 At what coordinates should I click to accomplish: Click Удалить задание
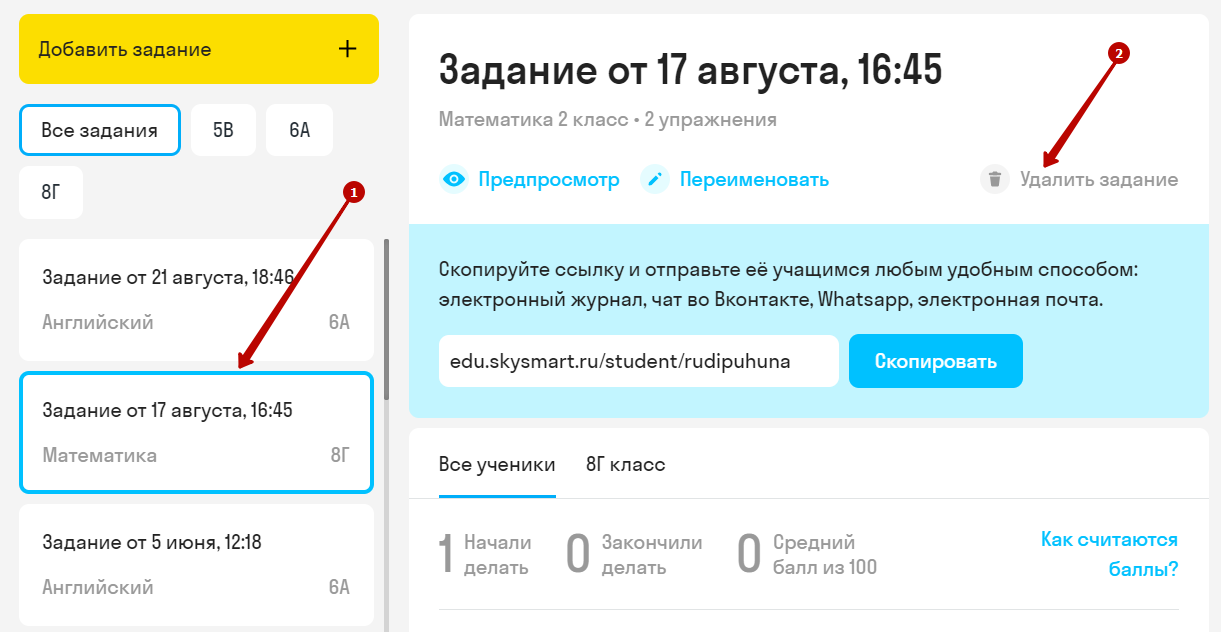click(x=1099, y=180)
